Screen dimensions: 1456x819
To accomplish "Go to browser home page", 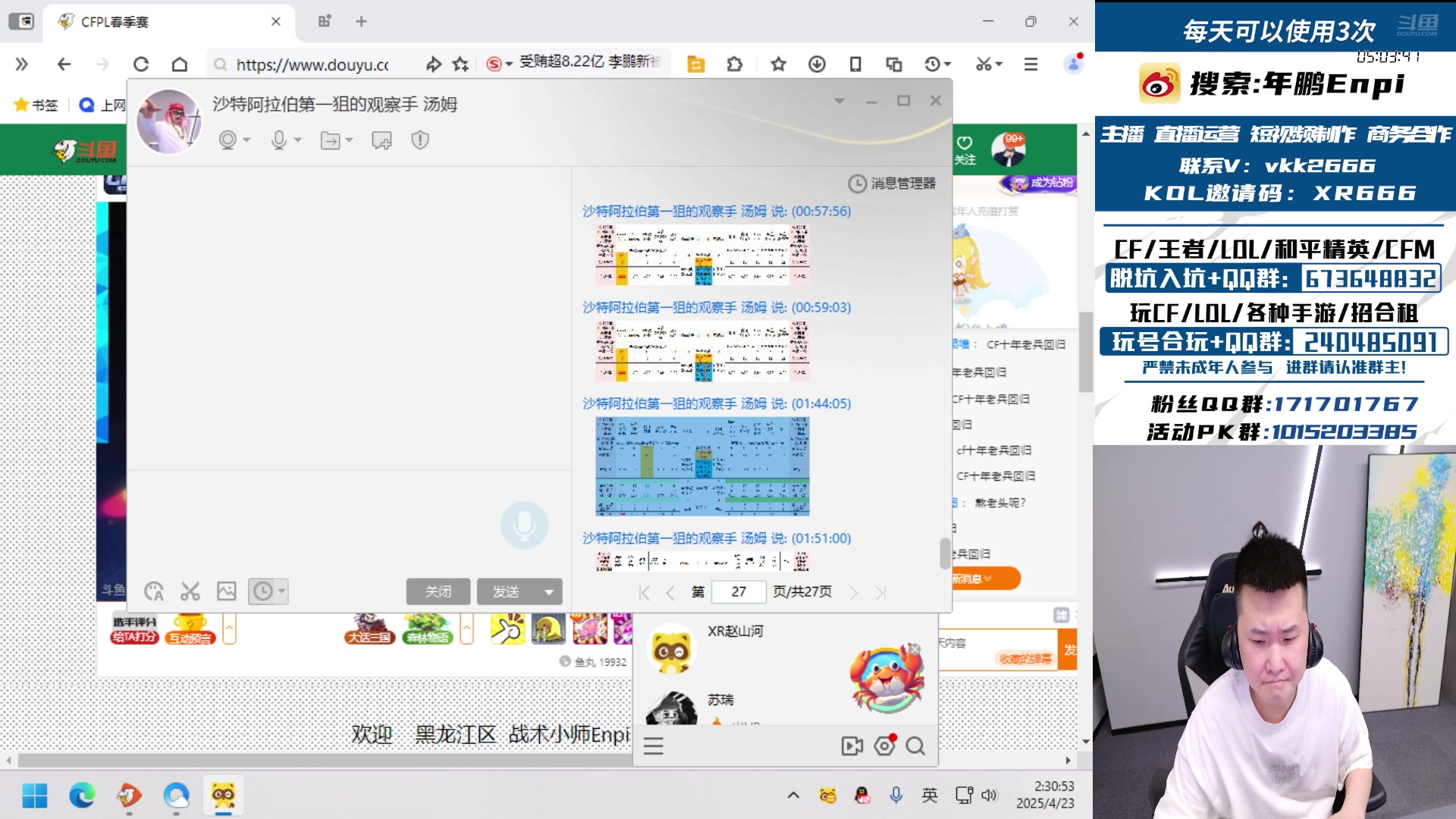I will coord(180,64).
